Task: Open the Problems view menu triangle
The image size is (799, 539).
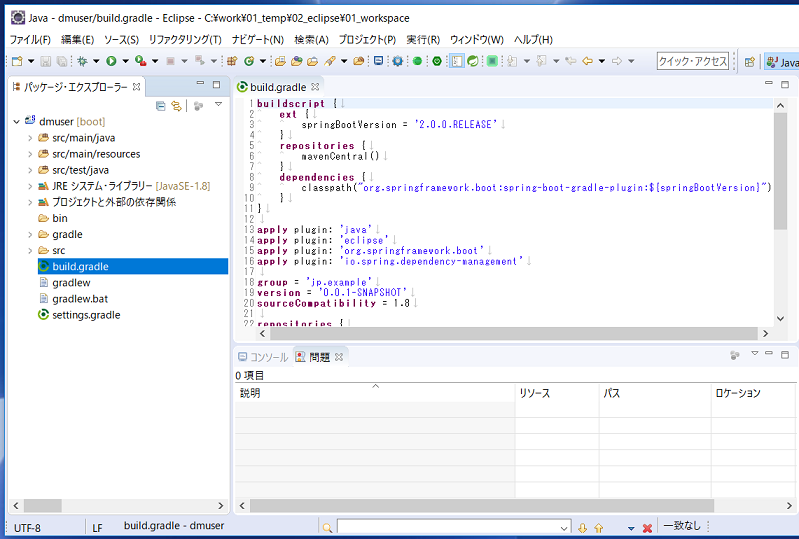Action: (755, 353)
